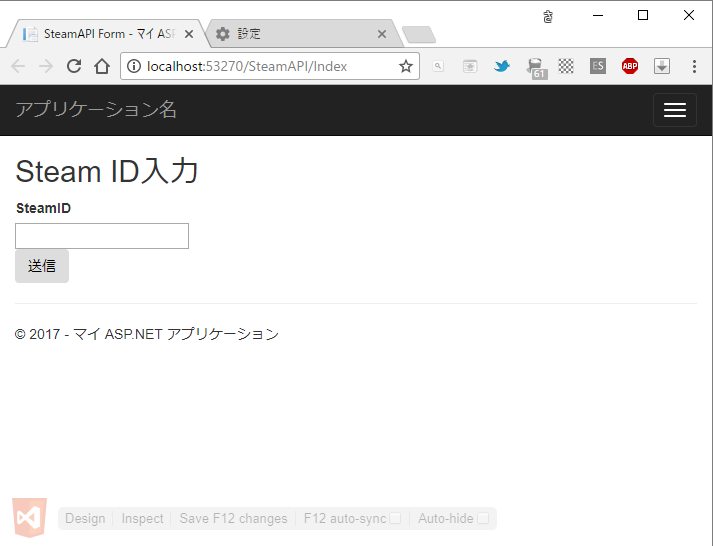Close the 設定 tab

pyautogui.click(x=382, y=34)
